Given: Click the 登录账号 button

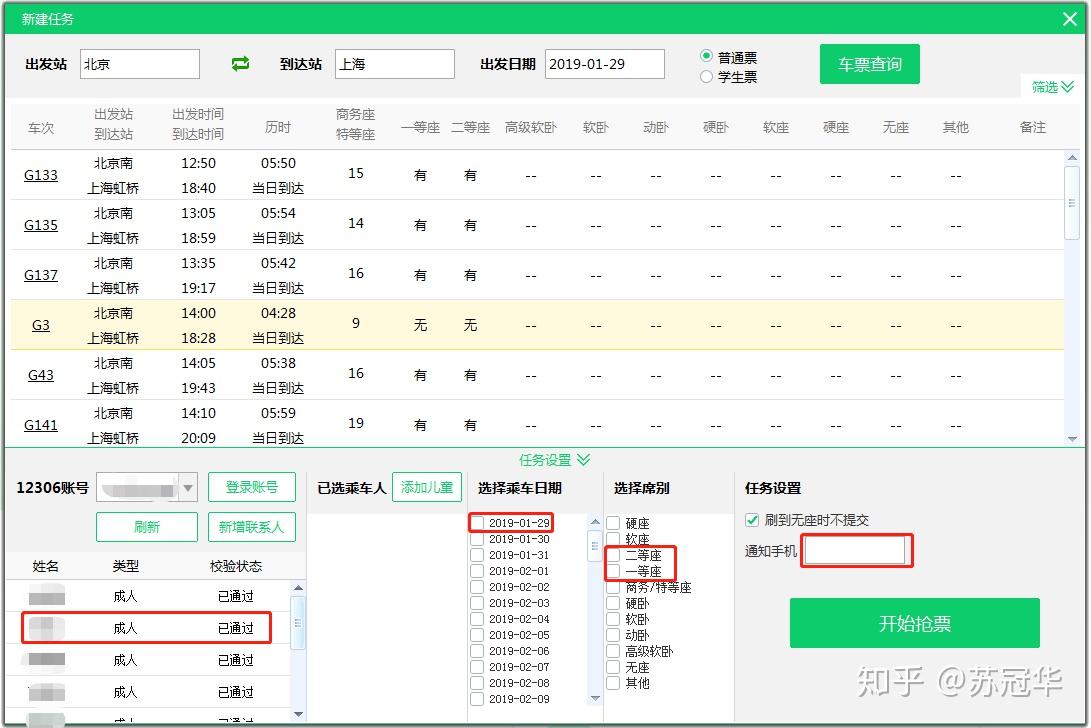Looking at the screenshot, I should tap(252, 487).
